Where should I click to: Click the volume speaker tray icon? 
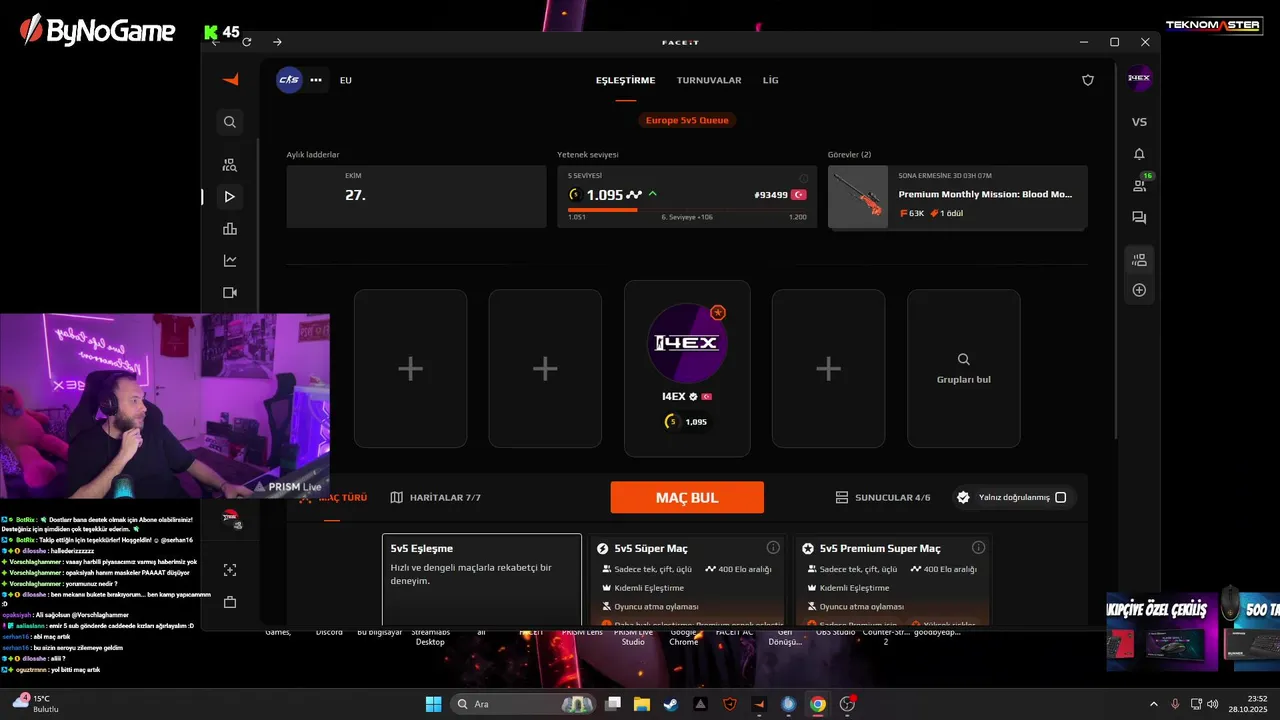(x=1212, y=704)
